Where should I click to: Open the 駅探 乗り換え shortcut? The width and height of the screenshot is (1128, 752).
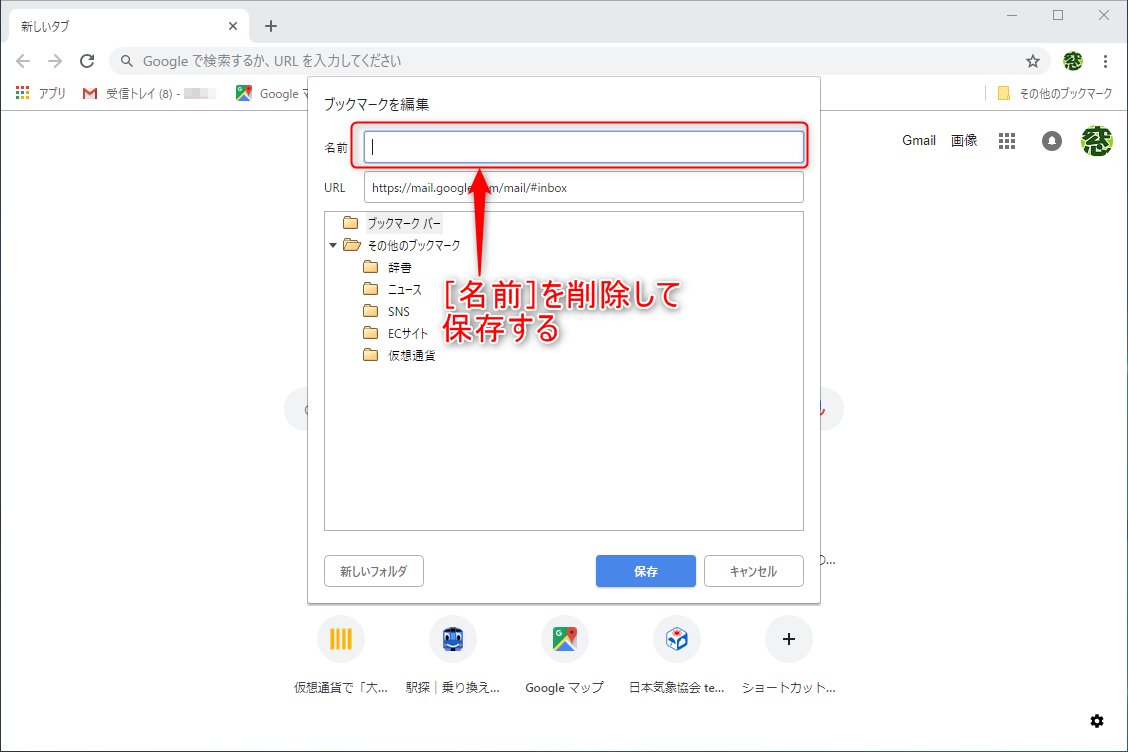click(453, 639)
